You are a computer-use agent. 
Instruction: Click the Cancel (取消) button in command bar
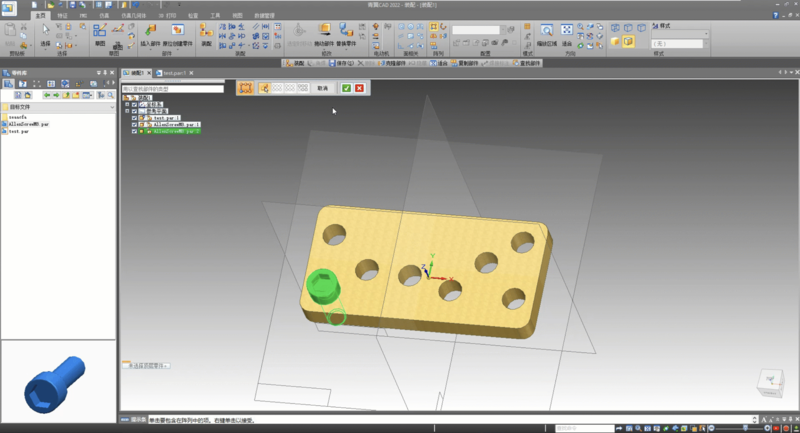(322, 88)
